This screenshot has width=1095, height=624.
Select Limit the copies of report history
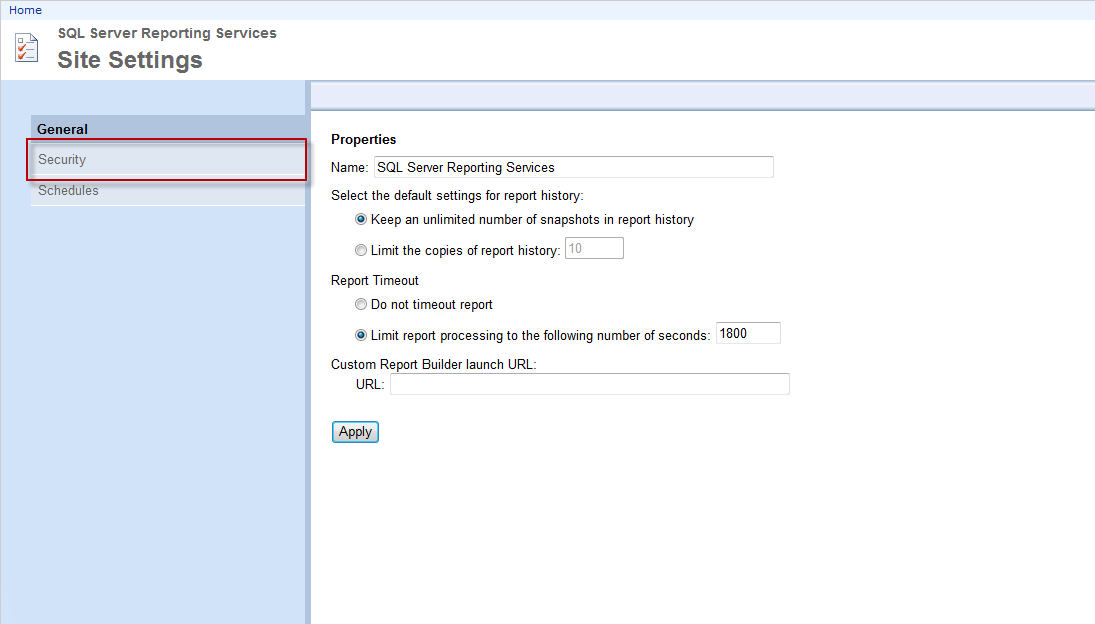(360, 250)
